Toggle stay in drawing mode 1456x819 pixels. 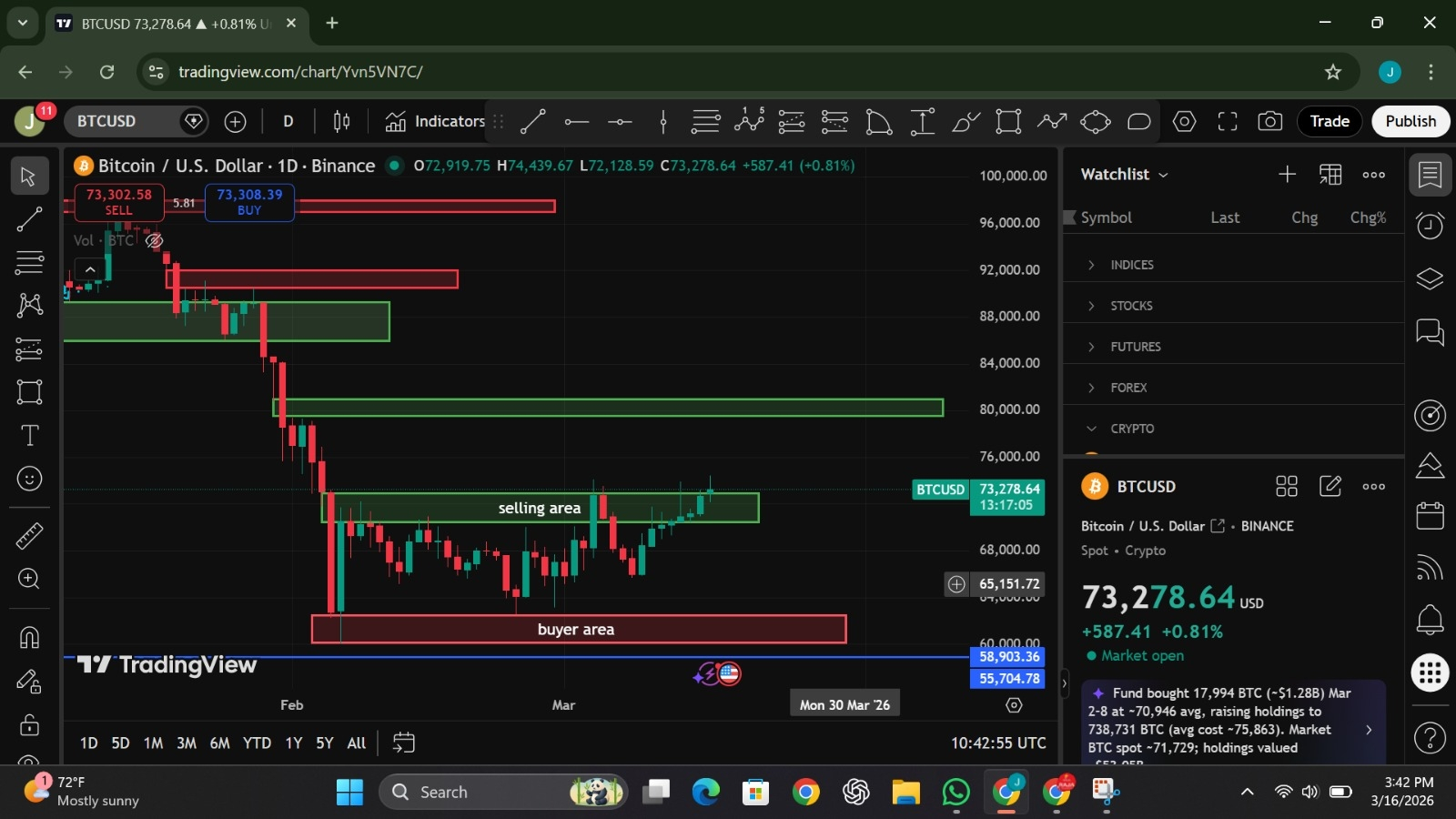[29, 681]
